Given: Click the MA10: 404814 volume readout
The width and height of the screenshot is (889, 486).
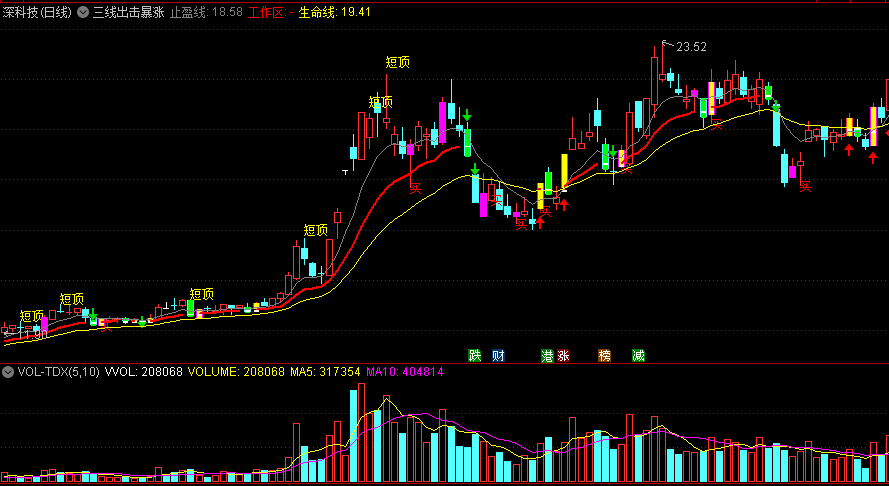Looking at the screenshot, I should pyautogui.click(x=405, y=372).
